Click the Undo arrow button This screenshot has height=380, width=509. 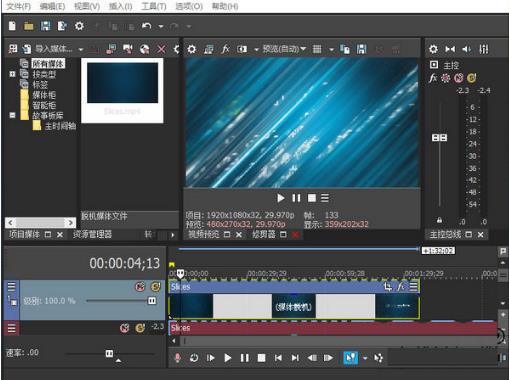coord(147,26)
